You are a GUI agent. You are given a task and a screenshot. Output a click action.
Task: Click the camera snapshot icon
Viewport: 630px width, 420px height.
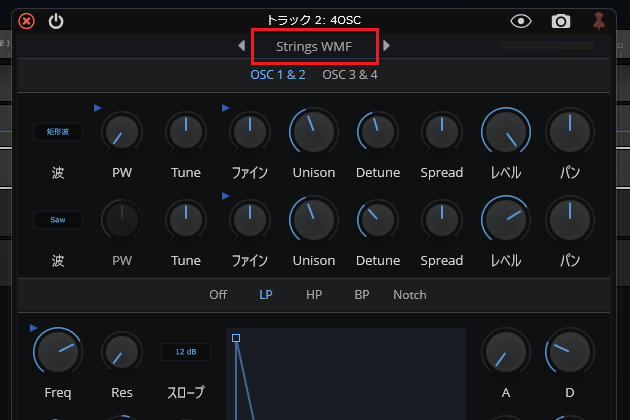point(562,20)
